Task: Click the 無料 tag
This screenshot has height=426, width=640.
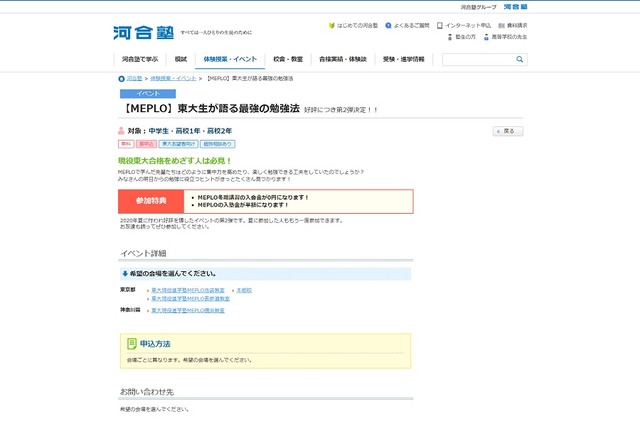Action: (x=126, y=144)
